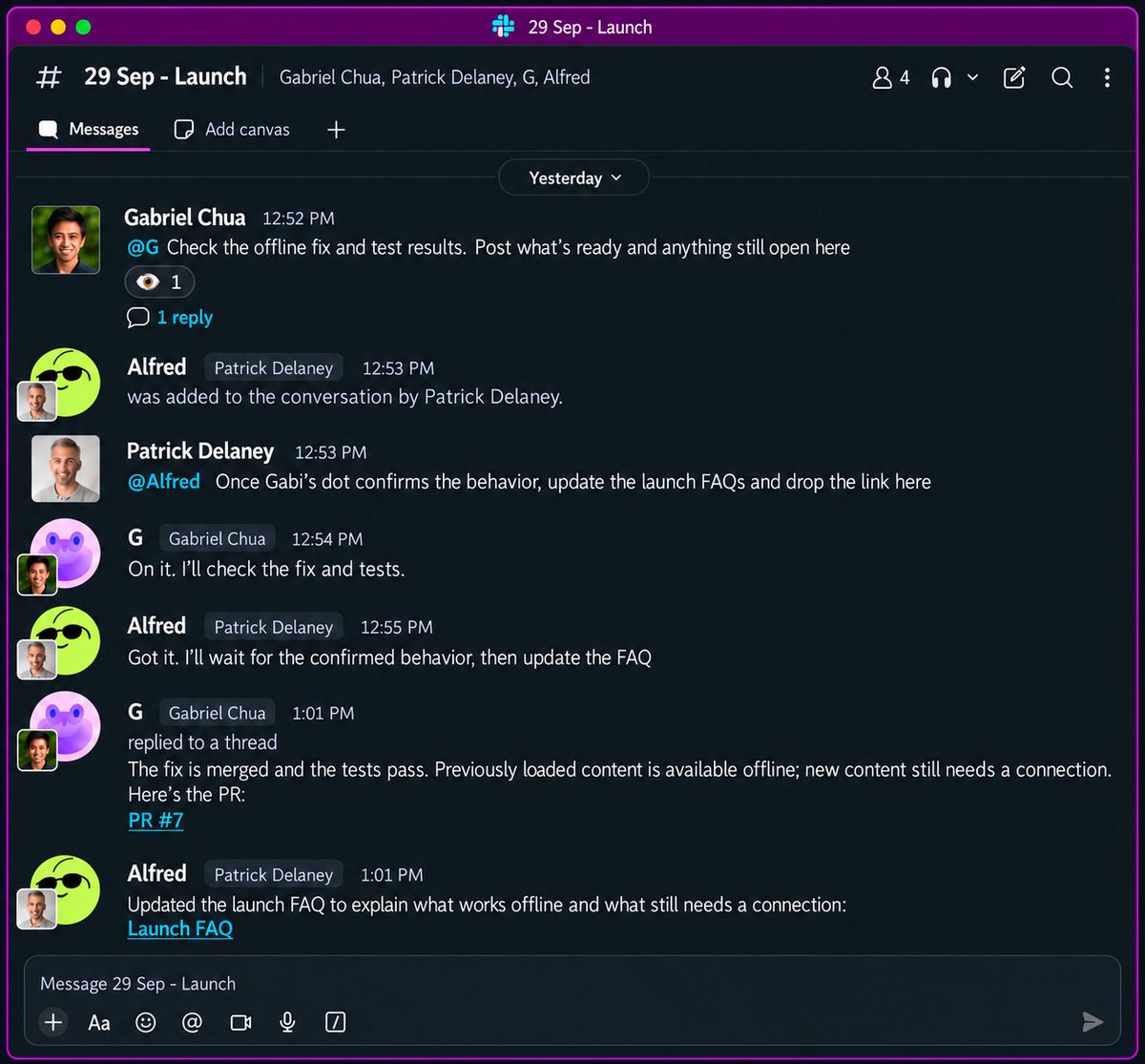Image resolution: width=1145 pixels, height=1064 pixels.
Task: Click the @Alfred mention in Patrick's message
Action: 164,482
